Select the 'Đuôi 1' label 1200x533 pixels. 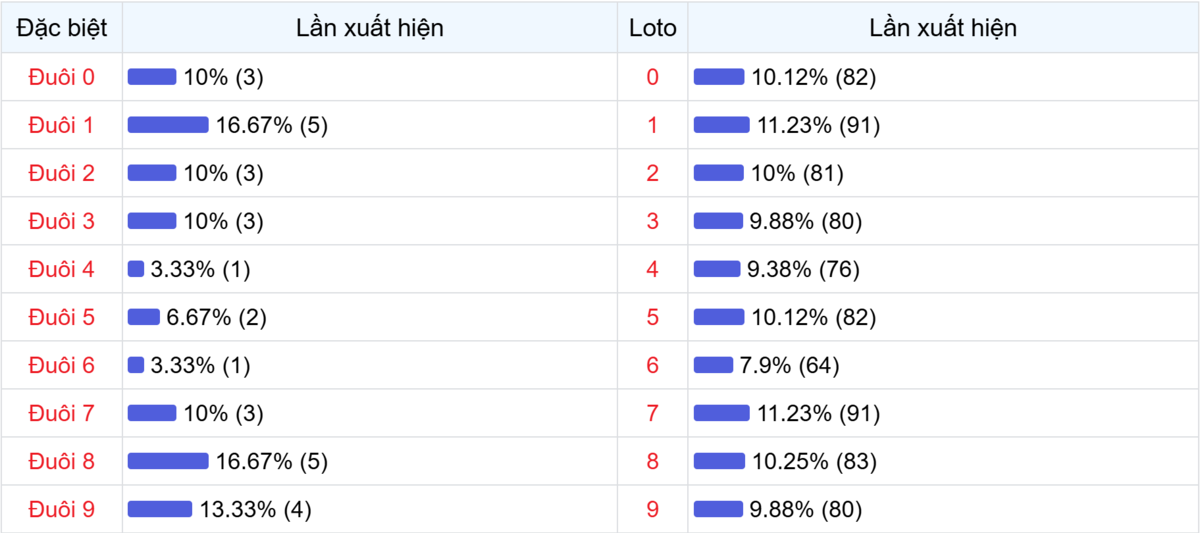pyautogui.click(x=62, y=125)
